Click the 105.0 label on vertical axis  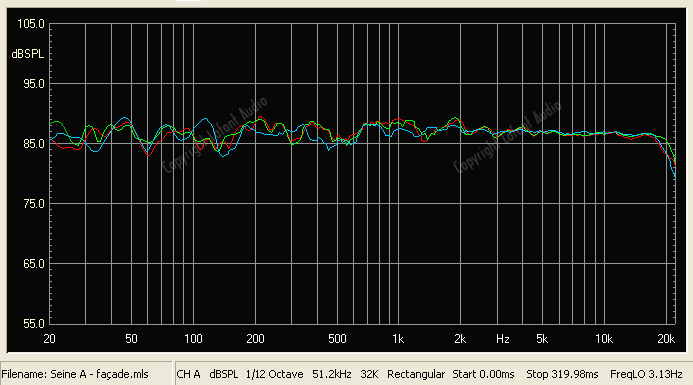[30, 24]
